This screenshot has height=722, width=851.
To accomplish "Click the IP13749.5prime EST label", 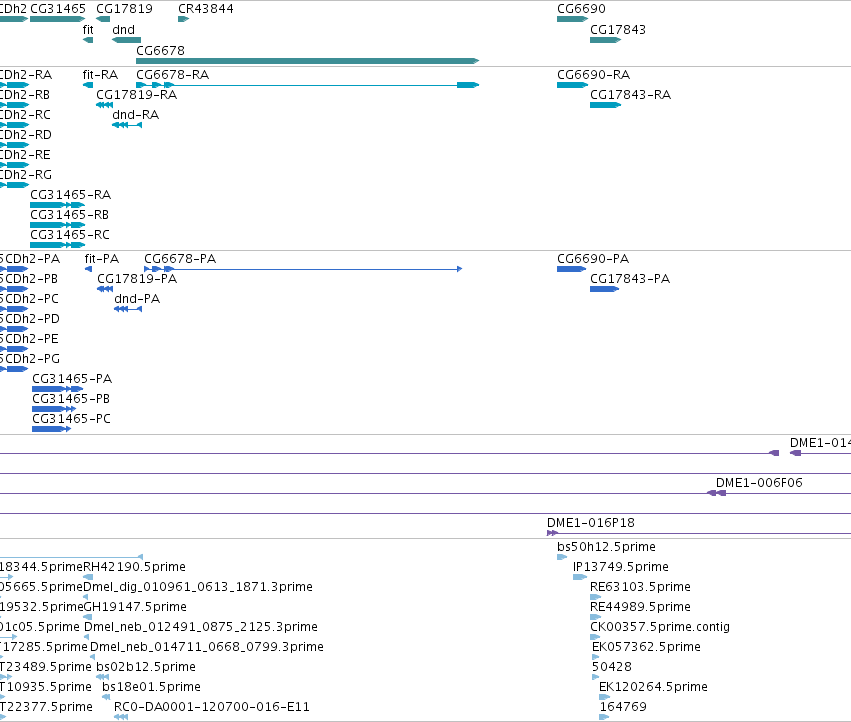I will (621, 567).
